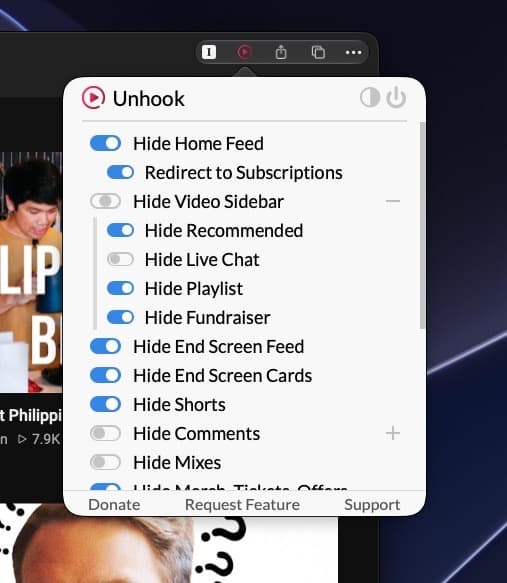Click the 'Hide Video Sidebar' label
Screen dimensions: 507x583
point(209,202)
